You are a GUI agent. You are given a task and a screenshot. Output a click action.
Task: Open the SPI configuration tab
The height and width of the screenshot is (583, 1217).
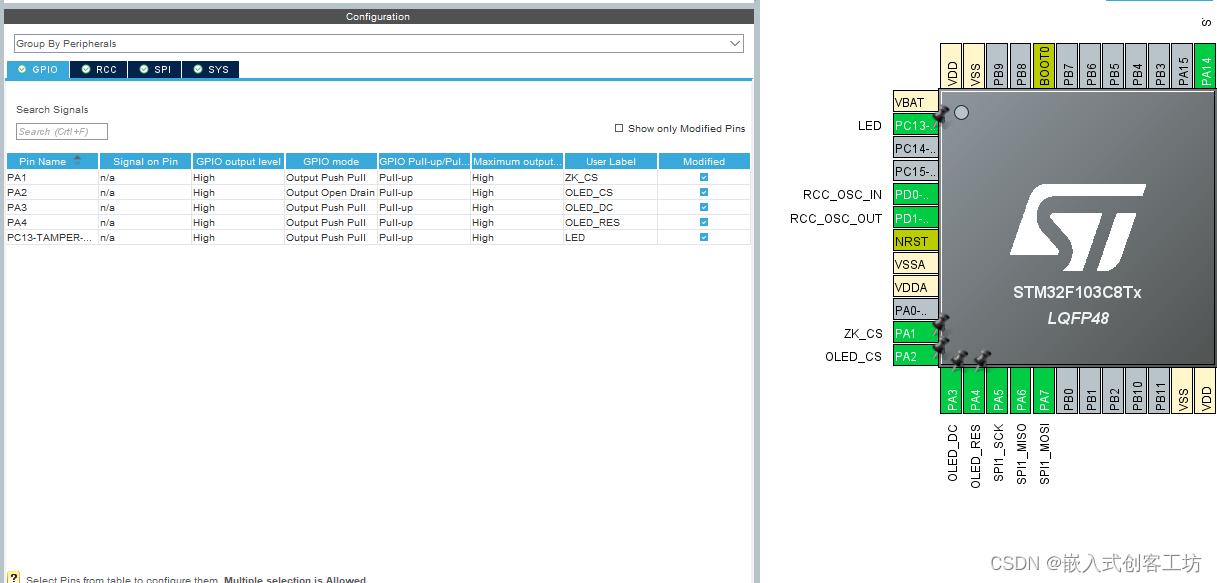pos(155,70)
